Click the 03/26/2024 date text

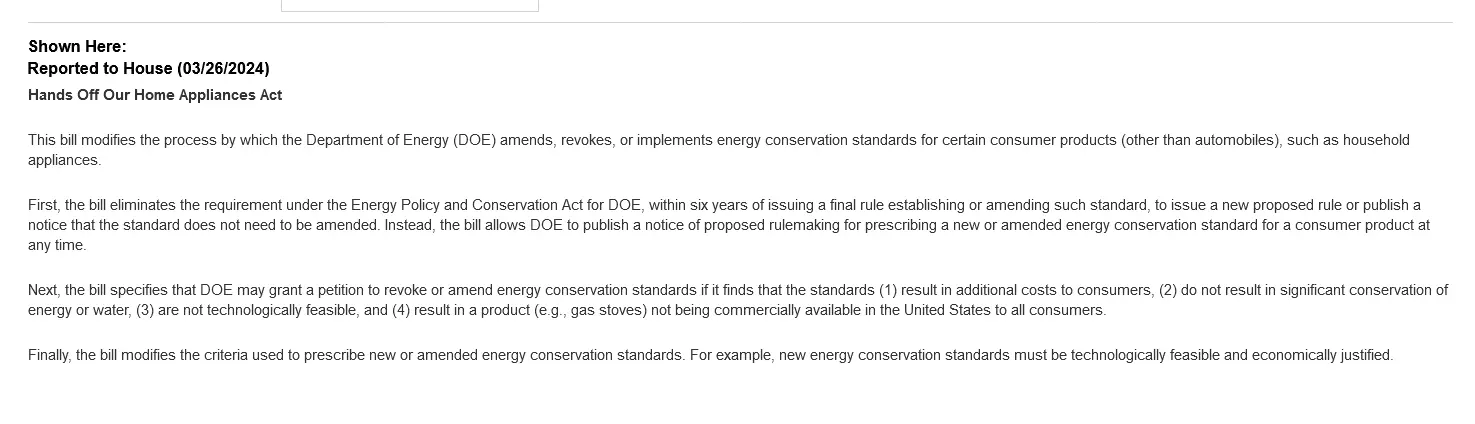pyautogui.click(x=223, y=68)
